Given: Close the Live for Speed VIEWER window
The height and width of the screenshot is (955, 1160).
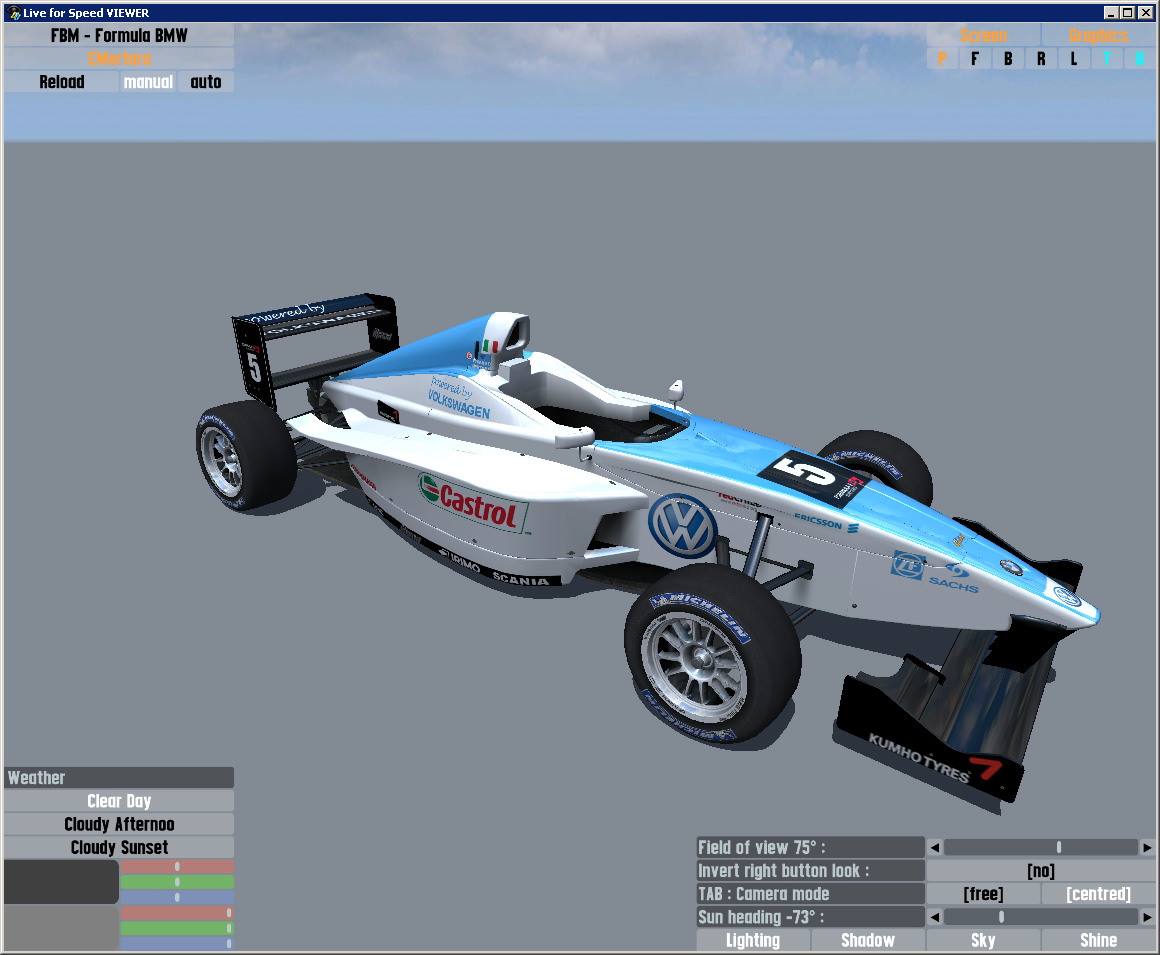Looking at the screenshot, I should 1145,13.
